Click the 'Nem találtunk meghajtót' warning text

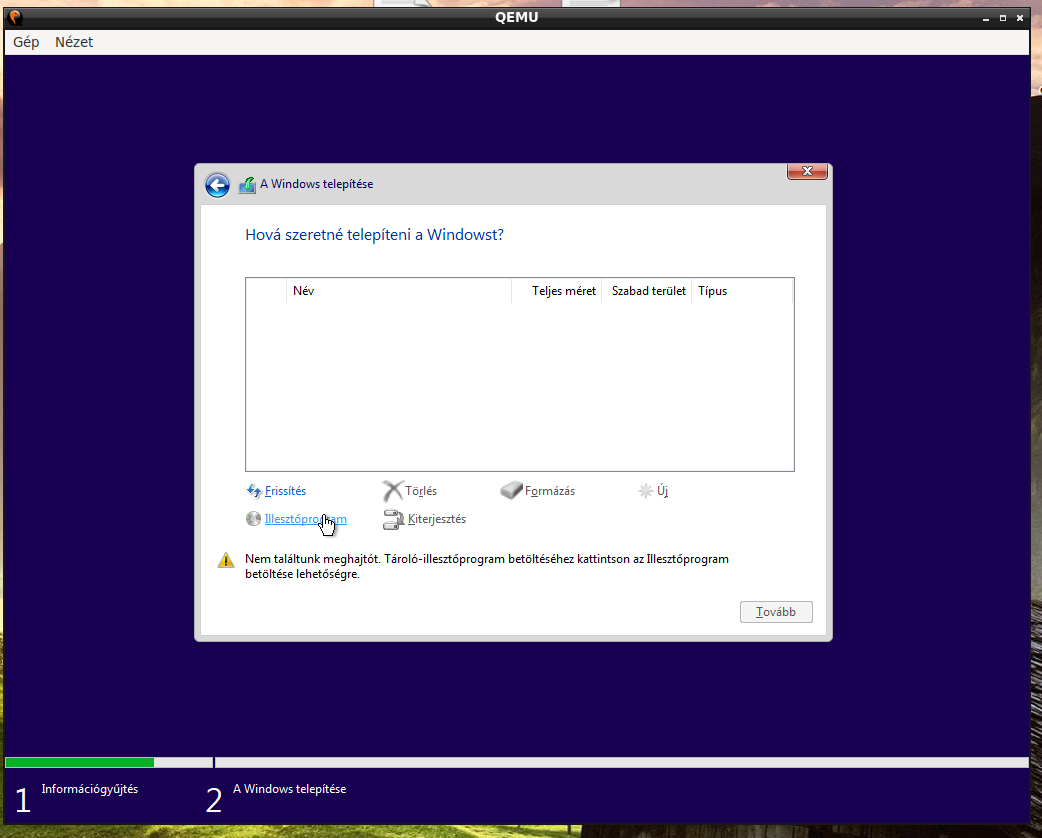486,566
